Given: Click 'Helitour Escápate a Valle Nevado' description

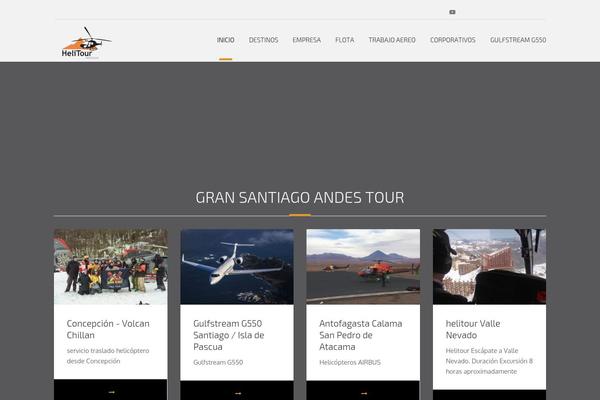Looking at the screenshot, I should click(489, 361).
